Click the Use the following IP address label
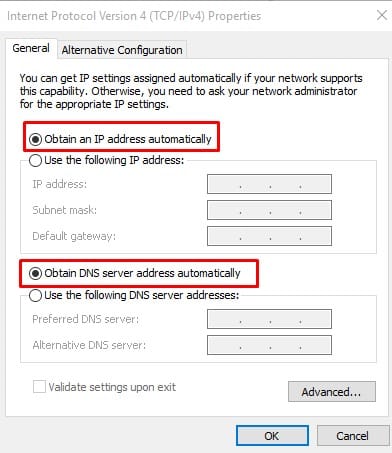Screen dimensions: 392x453 point(114,160)
